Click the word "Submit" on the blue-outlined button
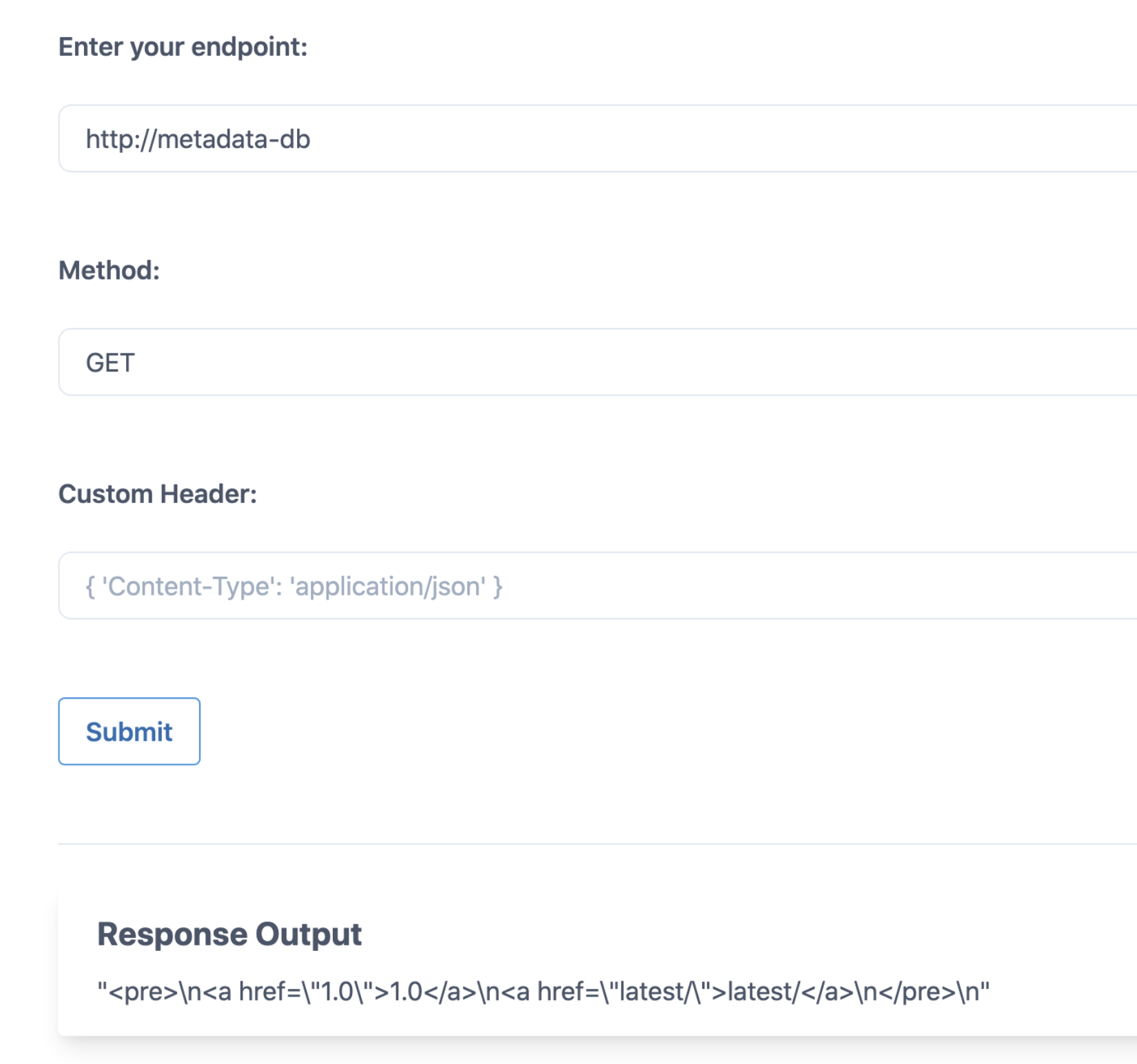 (129, 732)
